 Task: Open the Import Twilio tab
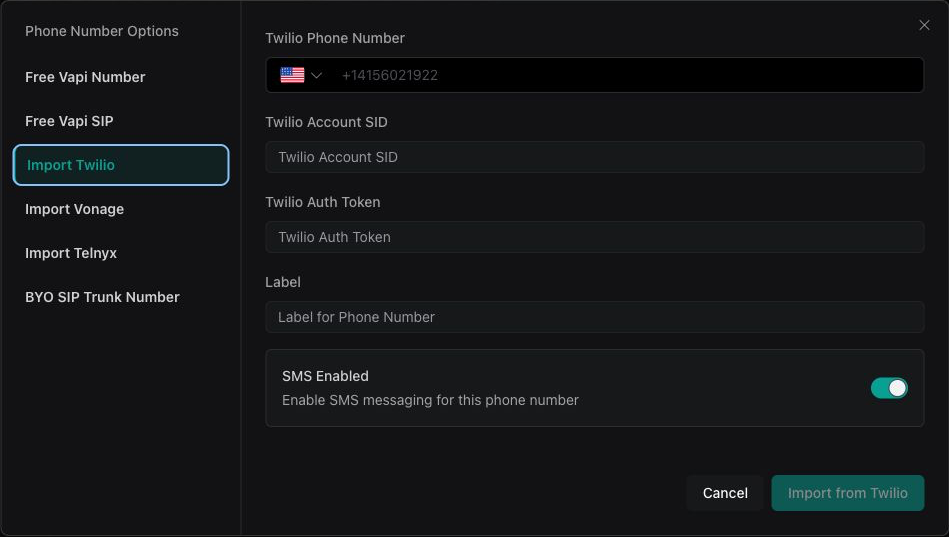121,165
